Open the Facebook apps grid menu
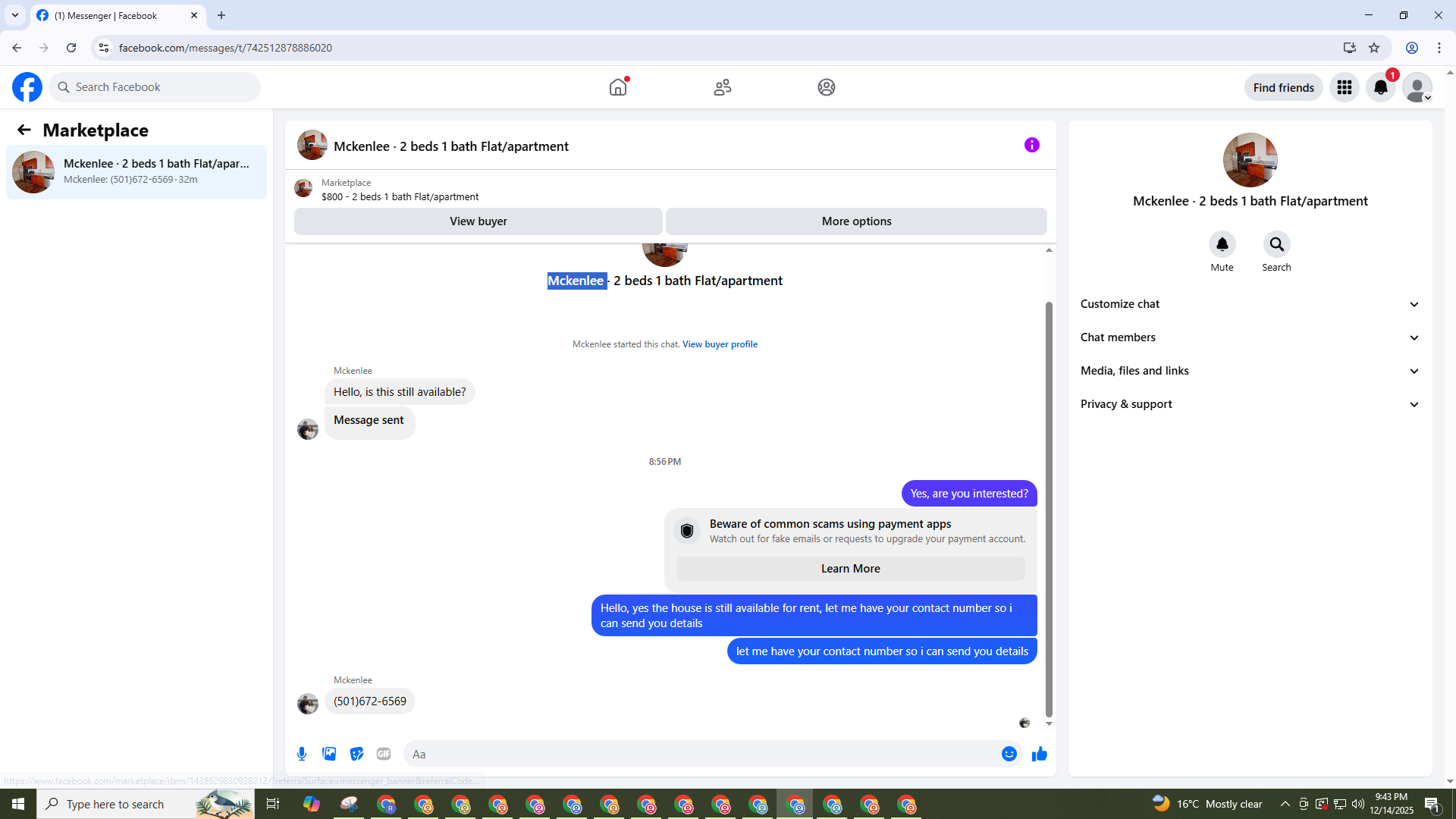Viewport: 1456px width, 819px height. 1344,88
